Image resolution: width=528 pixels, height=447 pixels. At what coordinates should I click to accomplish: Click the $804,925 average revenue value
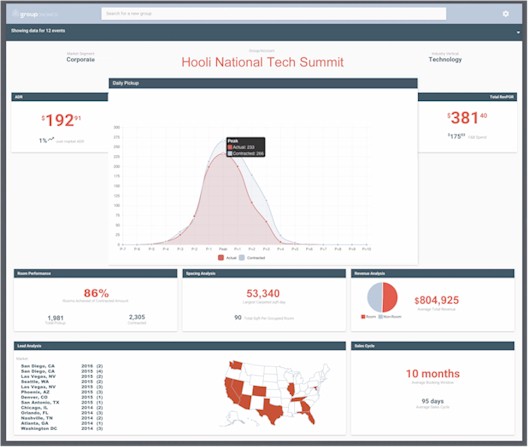(x=436, y=300)
